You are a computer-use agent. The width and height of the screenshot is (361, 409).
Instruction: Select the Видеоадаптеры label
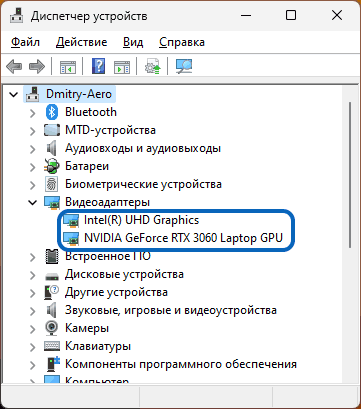pyautogui.click(x=107, y=202)
